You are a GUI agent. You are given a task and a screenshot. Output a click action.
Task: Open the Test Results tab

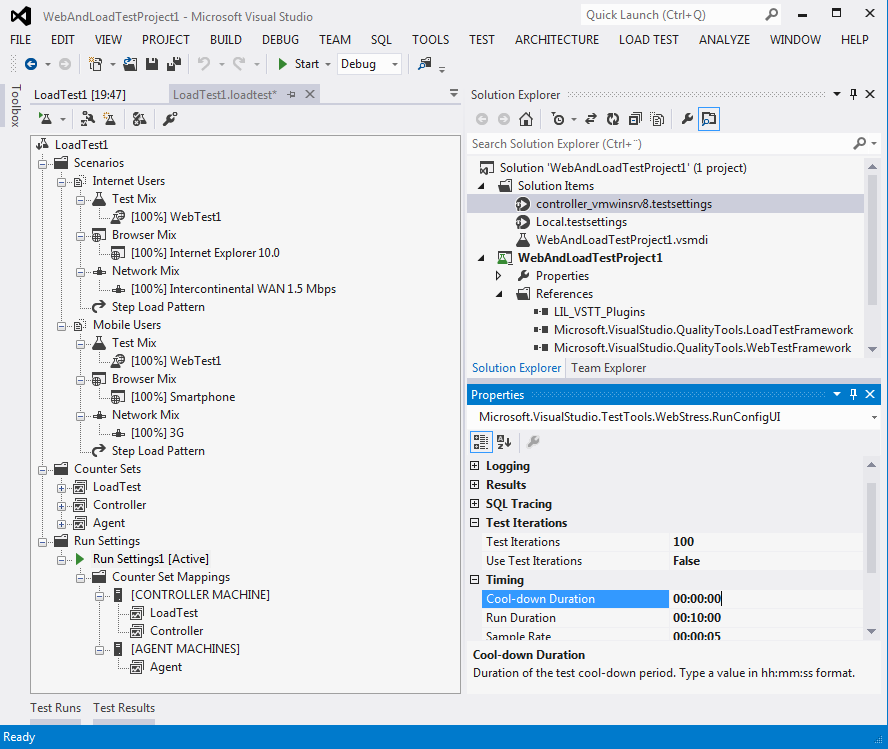tap(124, 708)
